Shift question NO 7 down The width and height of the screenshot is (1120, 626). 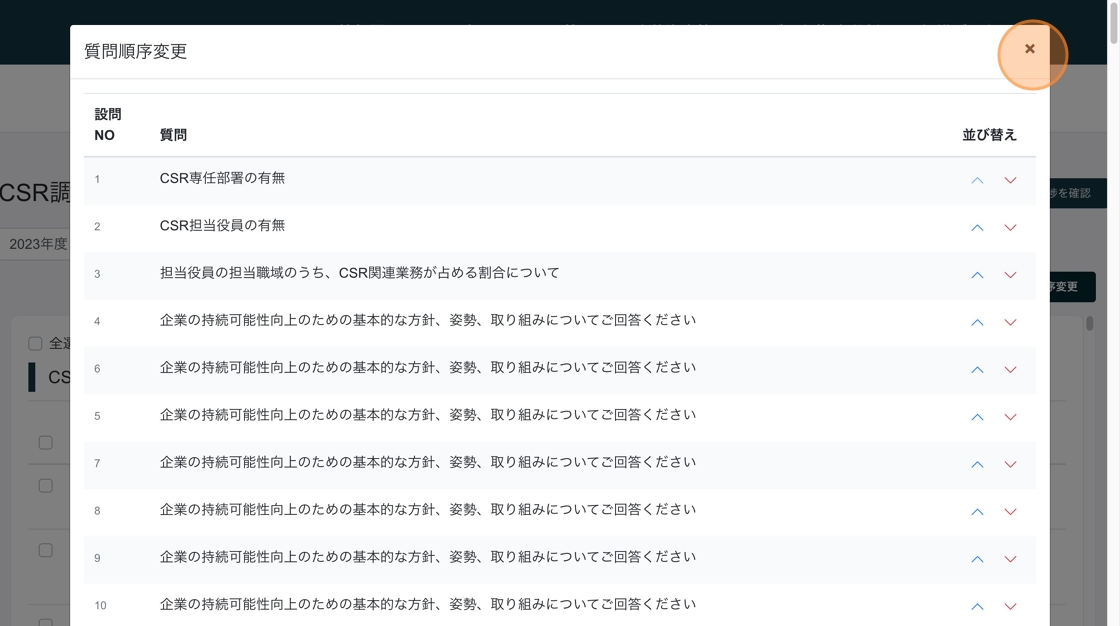[x=1010, y=464]
